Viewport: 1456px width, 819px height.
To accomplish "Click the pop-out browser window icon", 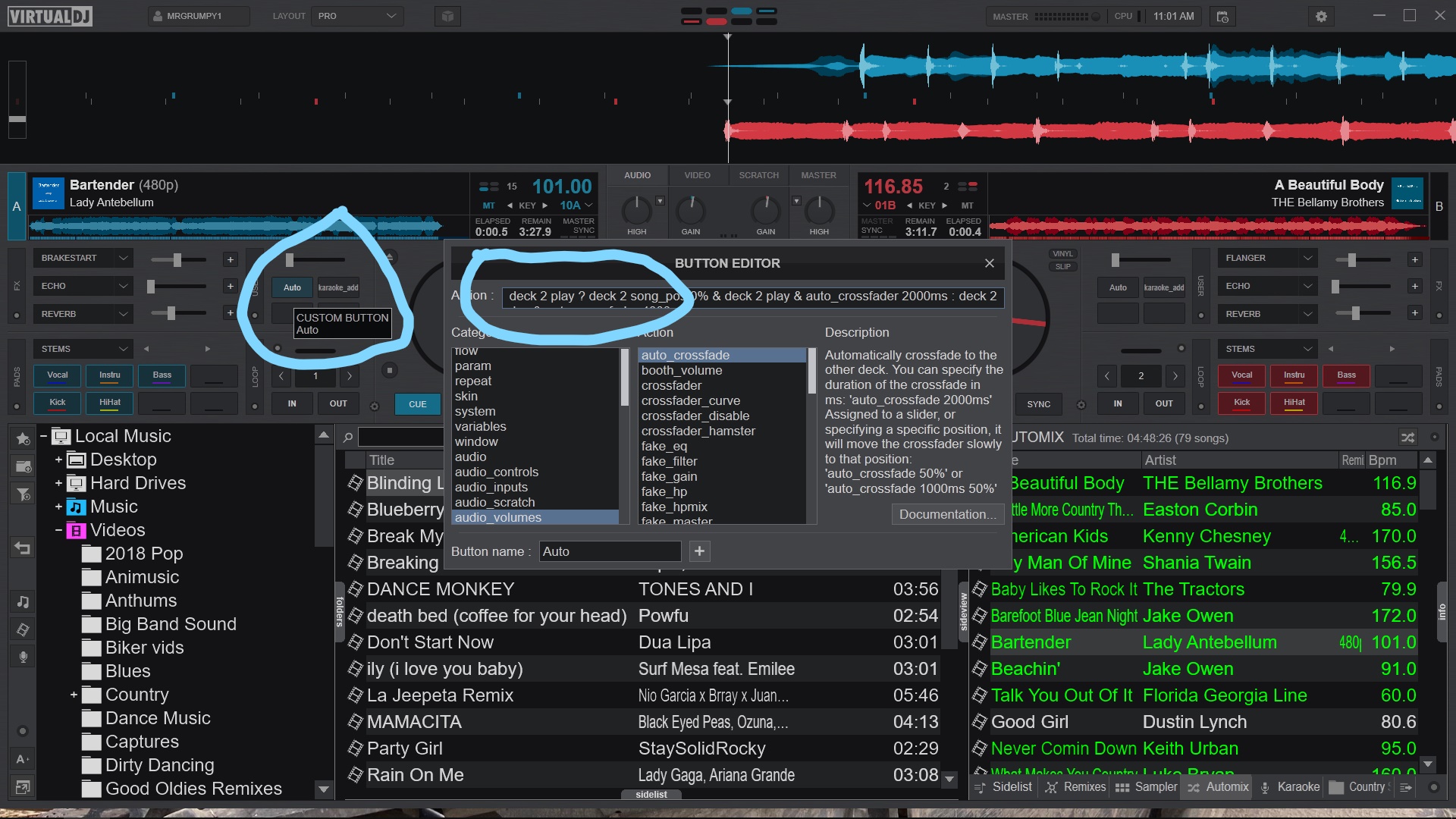I will tap(23, 787).
